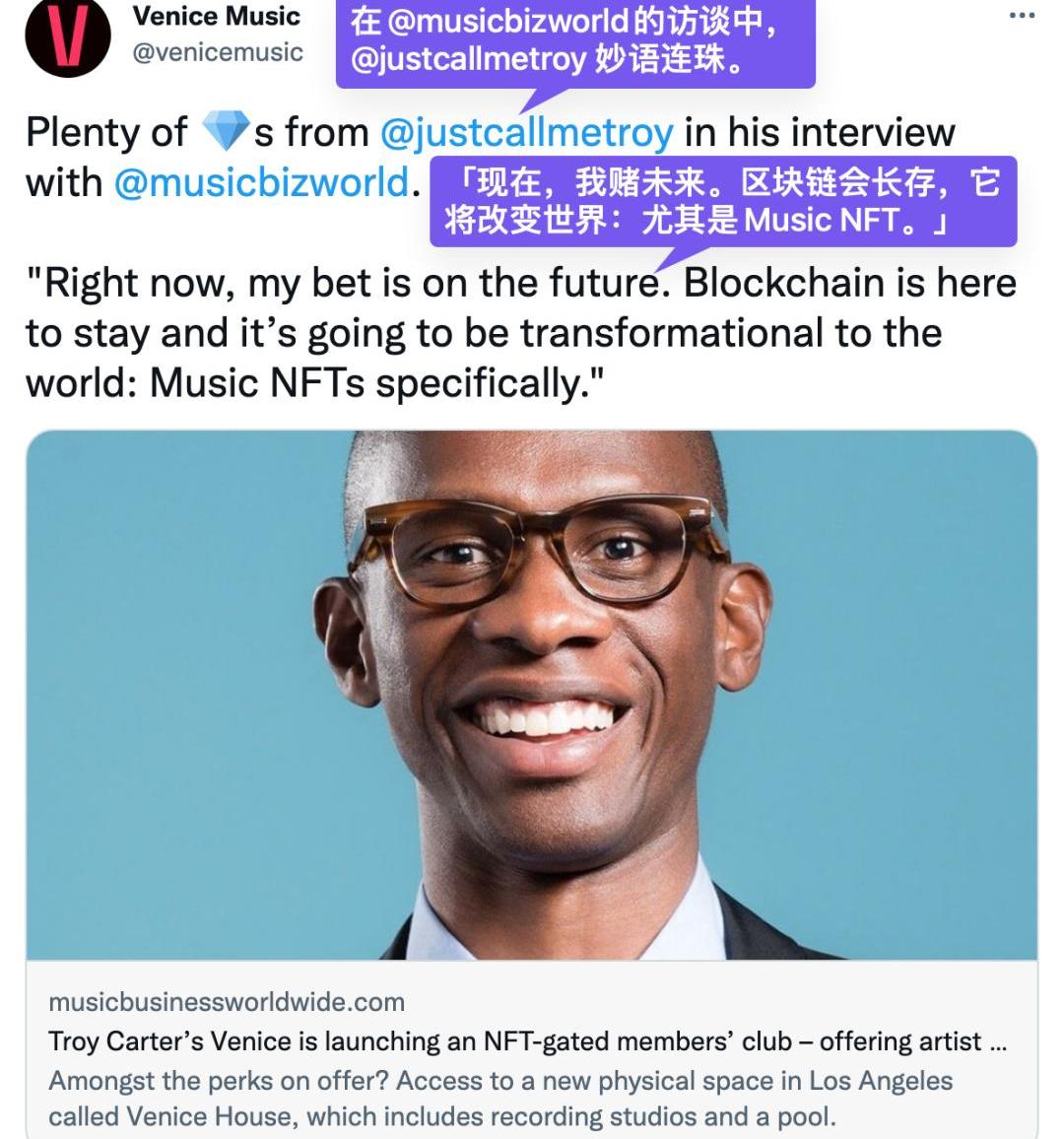Click the article description about Venice House

(x=500, y=1099)
